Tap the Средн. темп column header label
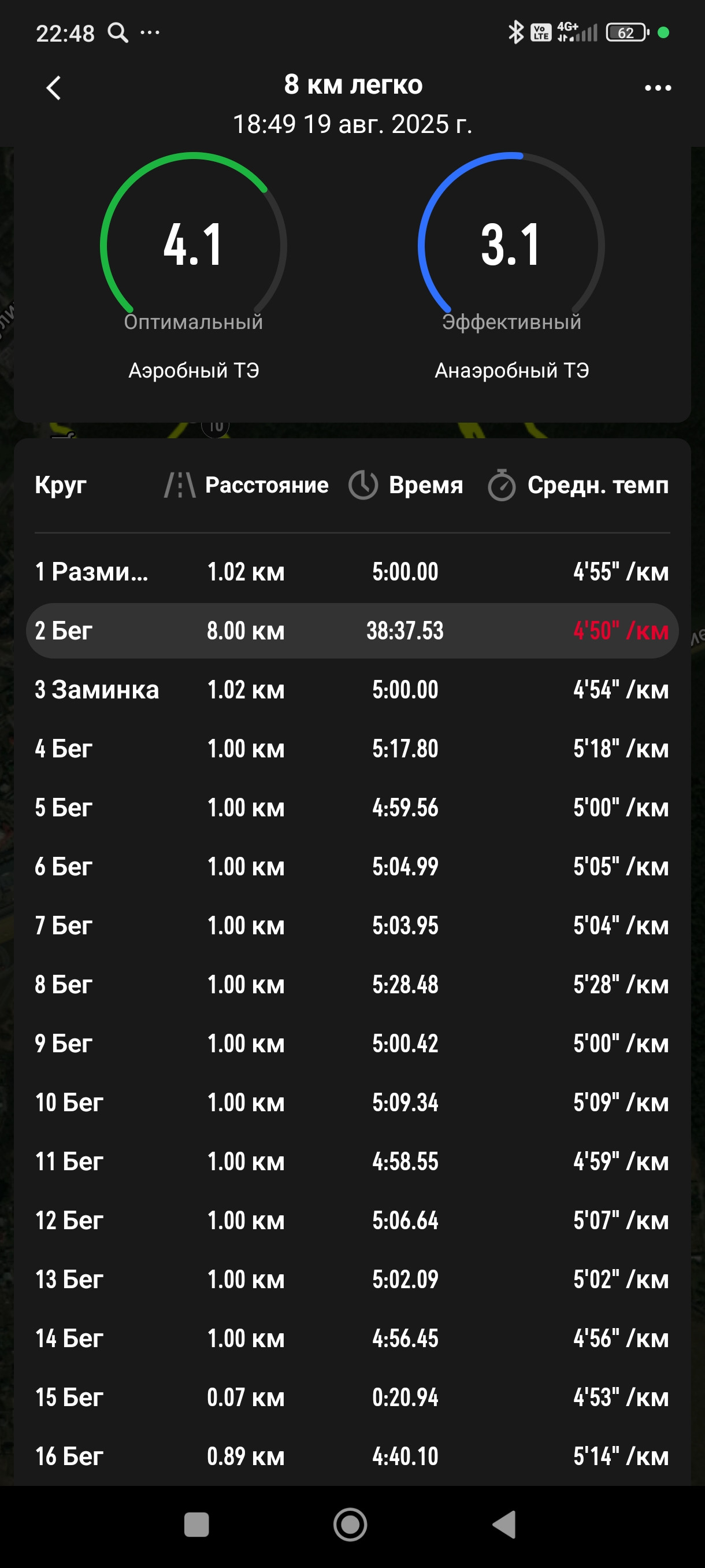Image resolution: width=705 pixels, height=1568 pixels. point(598,485)
